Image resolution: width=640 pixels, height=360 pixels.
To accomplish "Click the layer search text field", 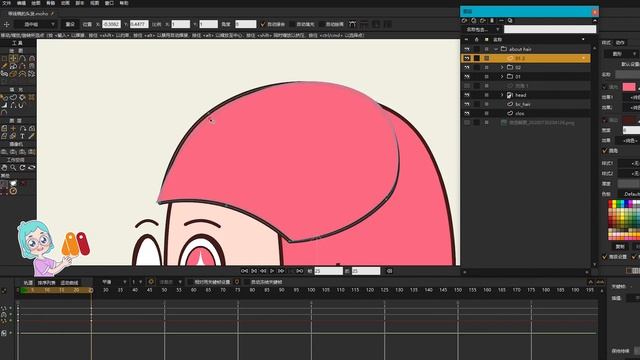I will pyautogui.click(x=550, y=29).
